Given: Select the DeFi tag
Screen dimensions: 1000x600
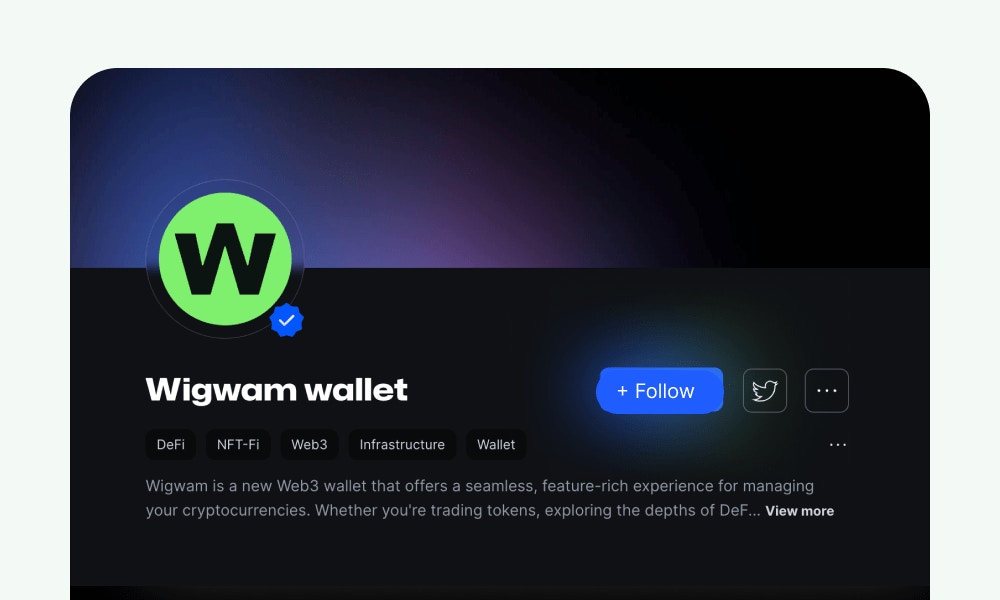Looking at the screenshot, I should (x=170, y=444).
